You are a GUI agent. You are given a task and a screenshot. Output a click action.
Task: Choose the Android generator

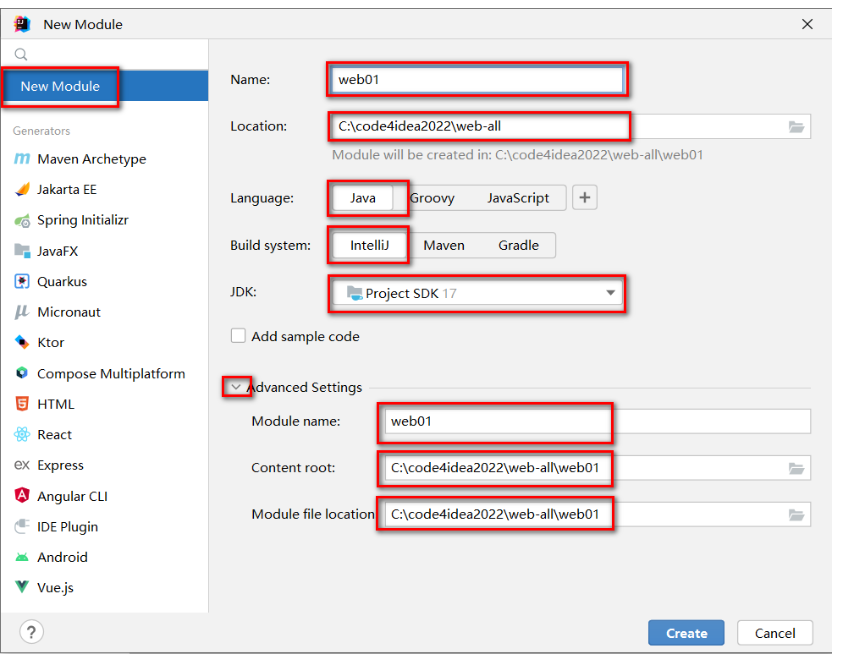tap(50, 557)
